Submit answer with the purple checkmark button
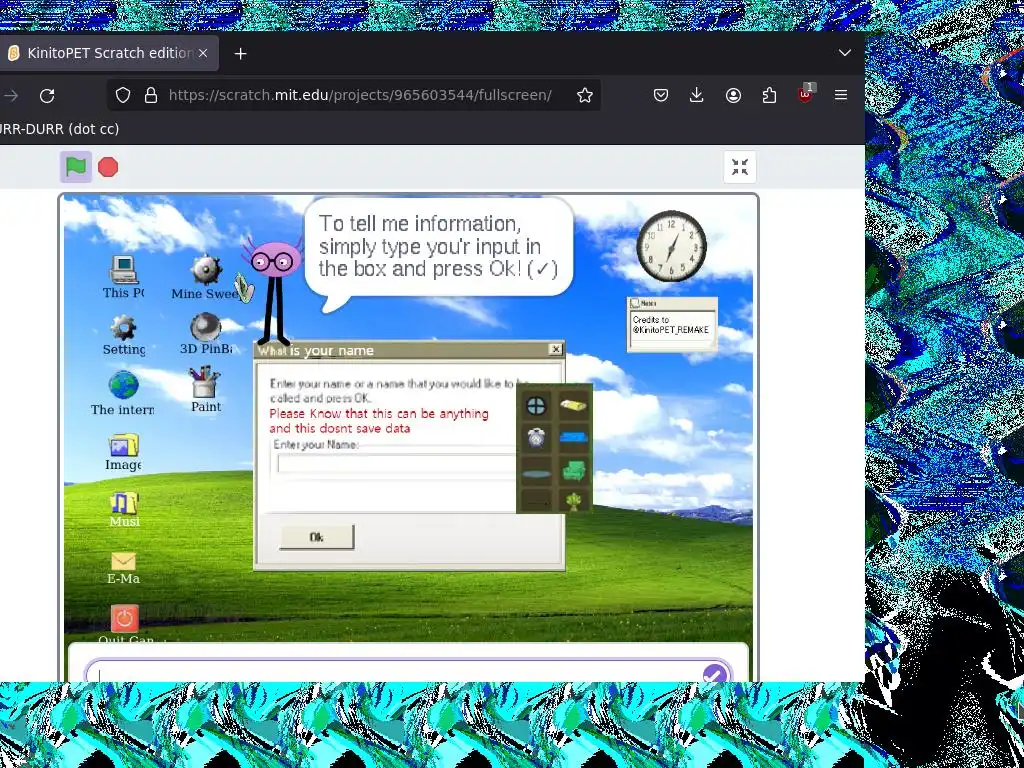 pos(715,674)
